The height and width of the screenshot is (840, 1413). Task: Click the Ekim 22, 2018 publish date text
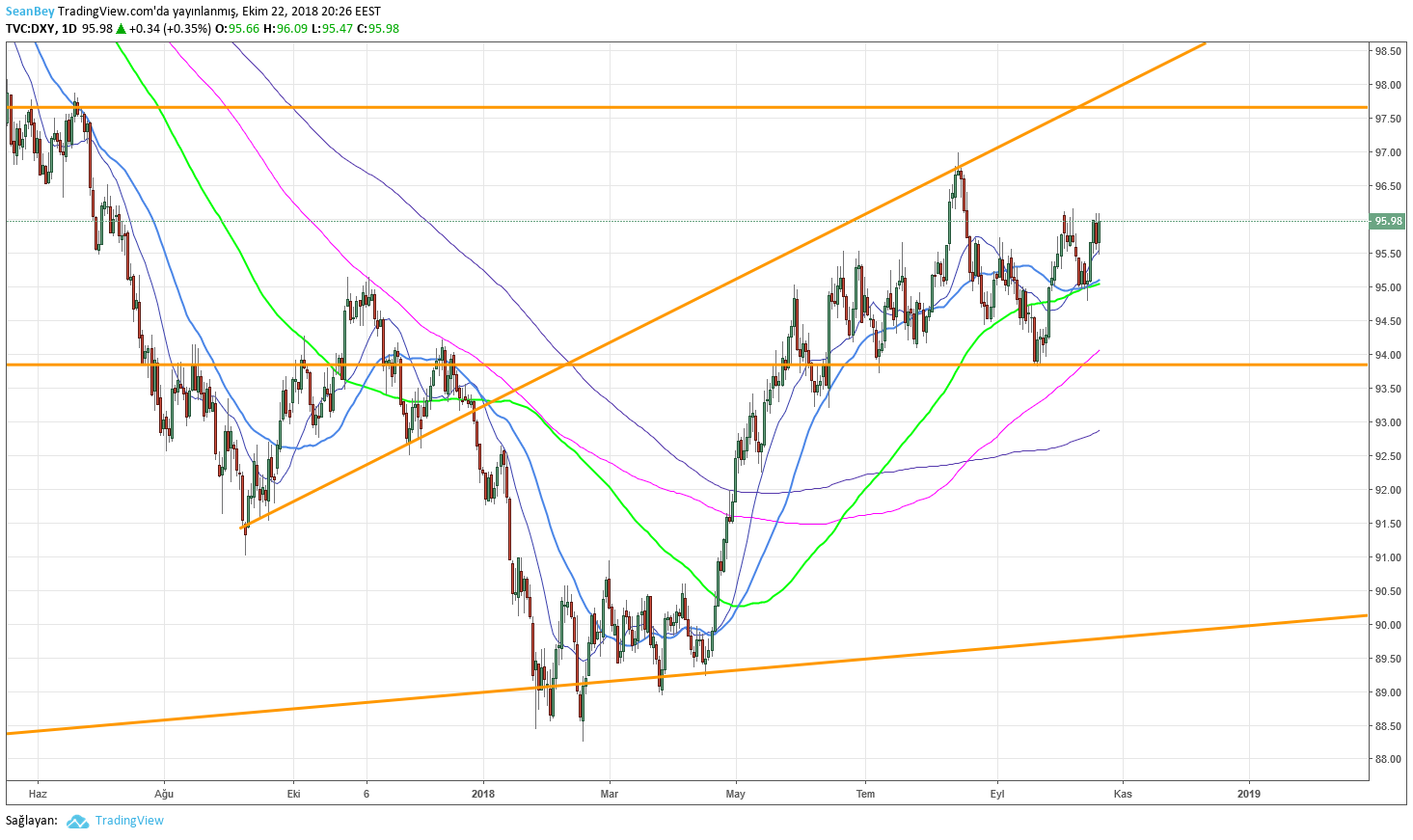[280, 13]
